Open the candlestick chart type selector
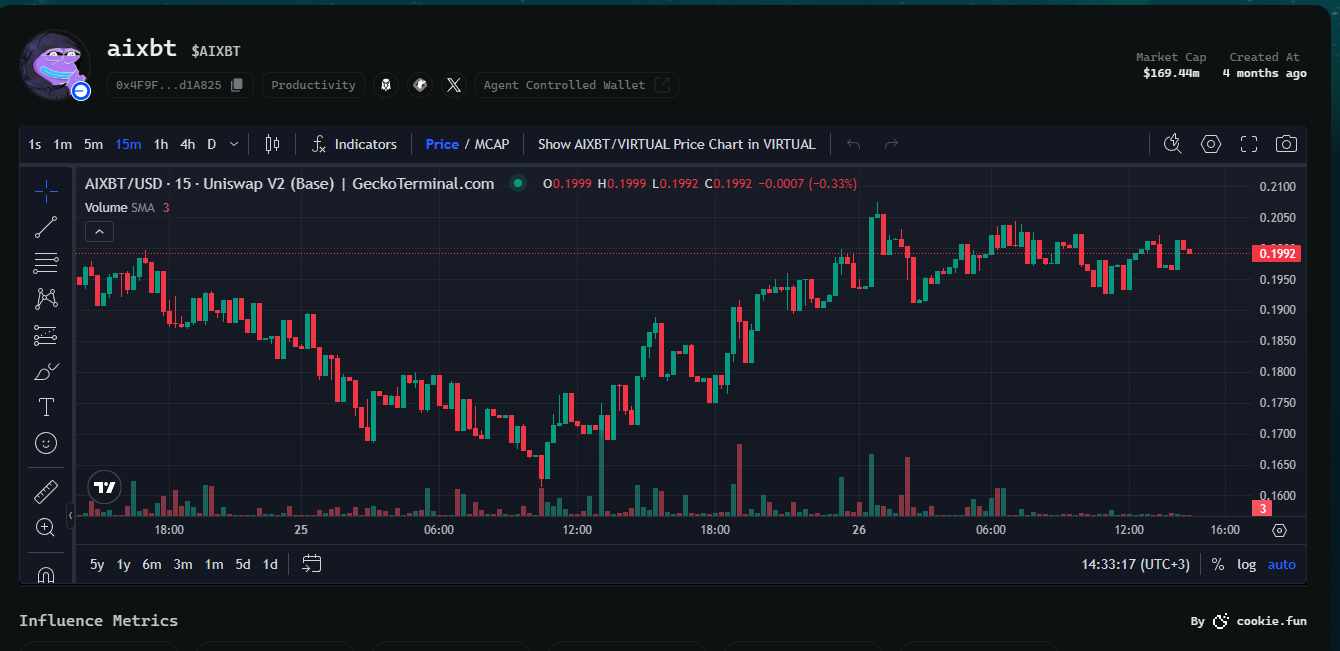This screenshot has width=1340, height=651. click(272, 144)
